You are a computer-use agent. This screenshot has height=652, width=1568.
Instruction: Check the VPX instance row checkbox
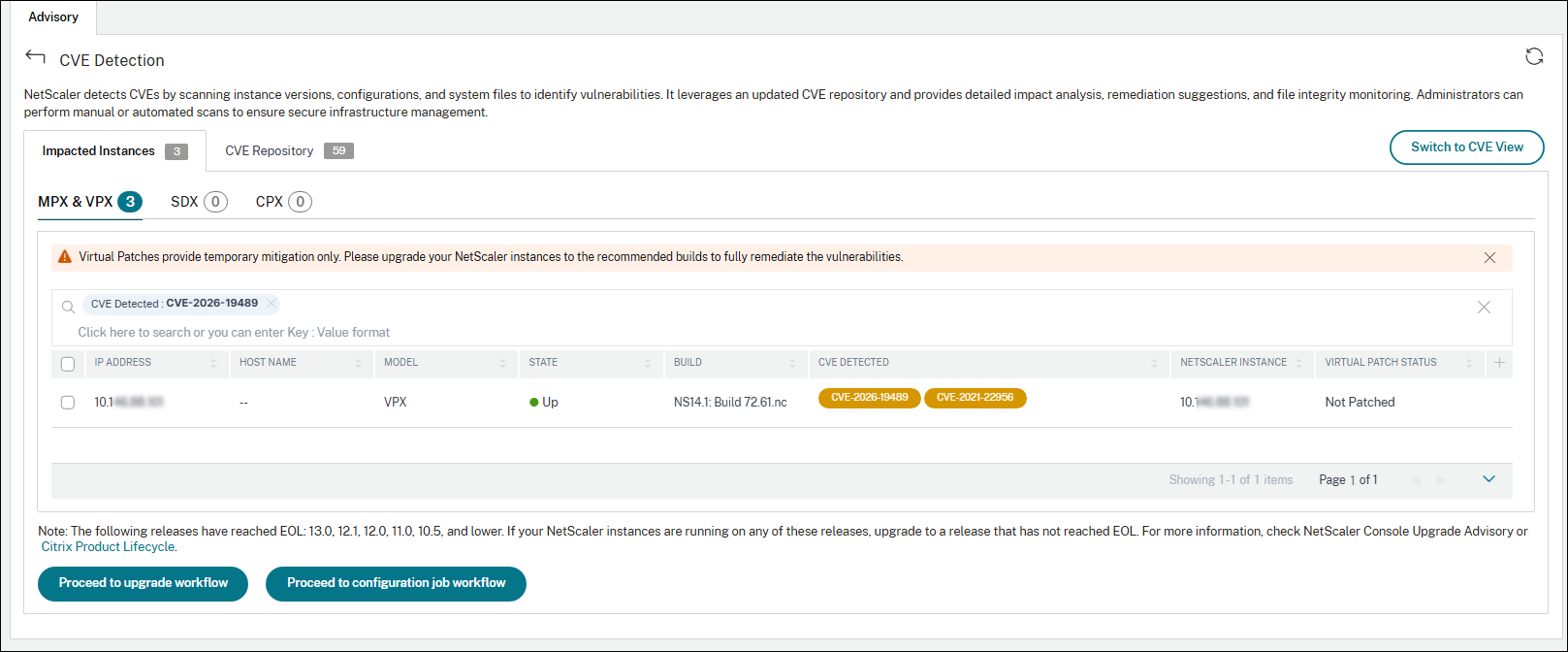68,402
